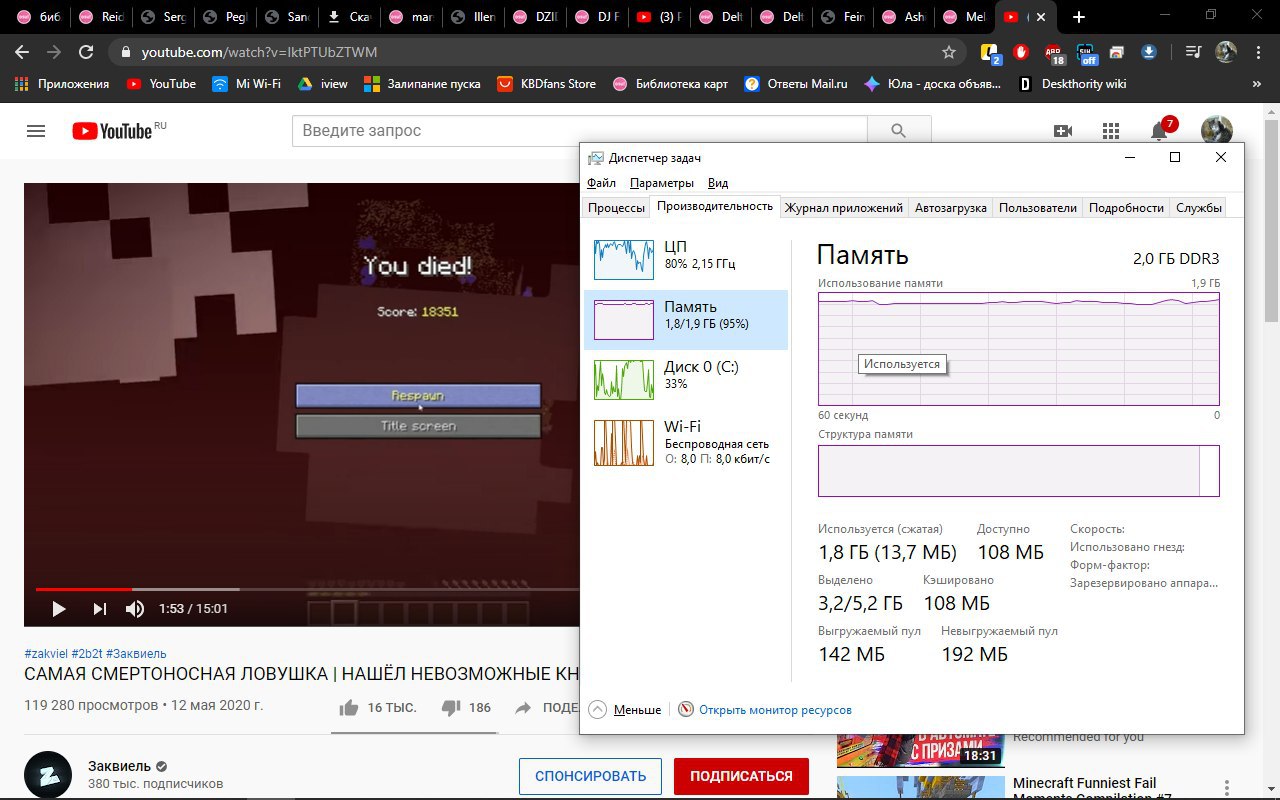Switch to Пользователи tab
Screen dimensions: 1280x800
coord(1038,208)
